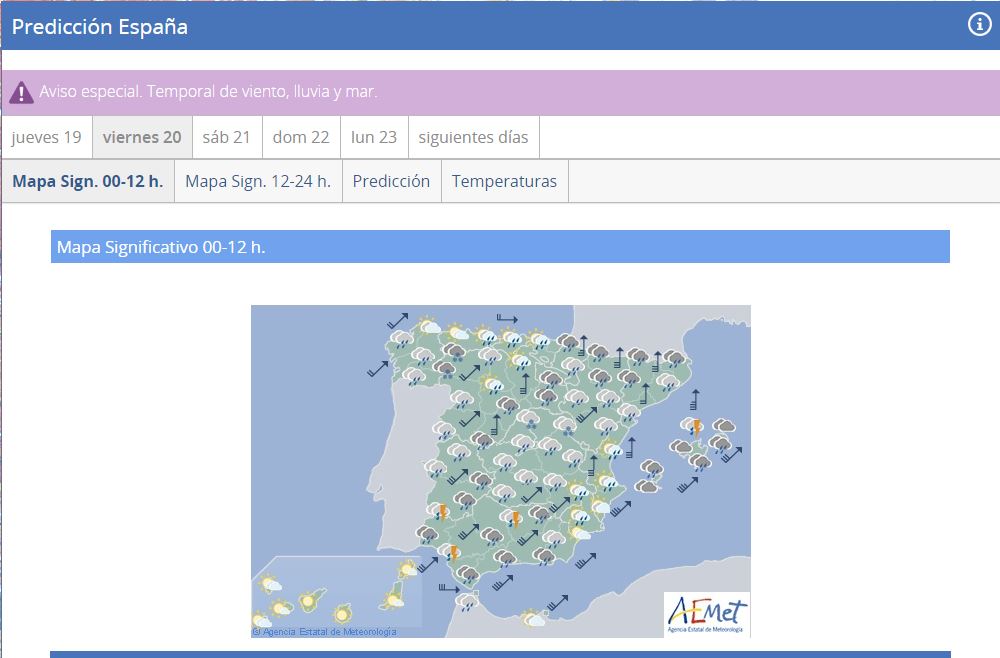Show the Mapa Sign. 12-24 h. tab
This screenshot has width=1000, height=658.
tap(258, 181)
